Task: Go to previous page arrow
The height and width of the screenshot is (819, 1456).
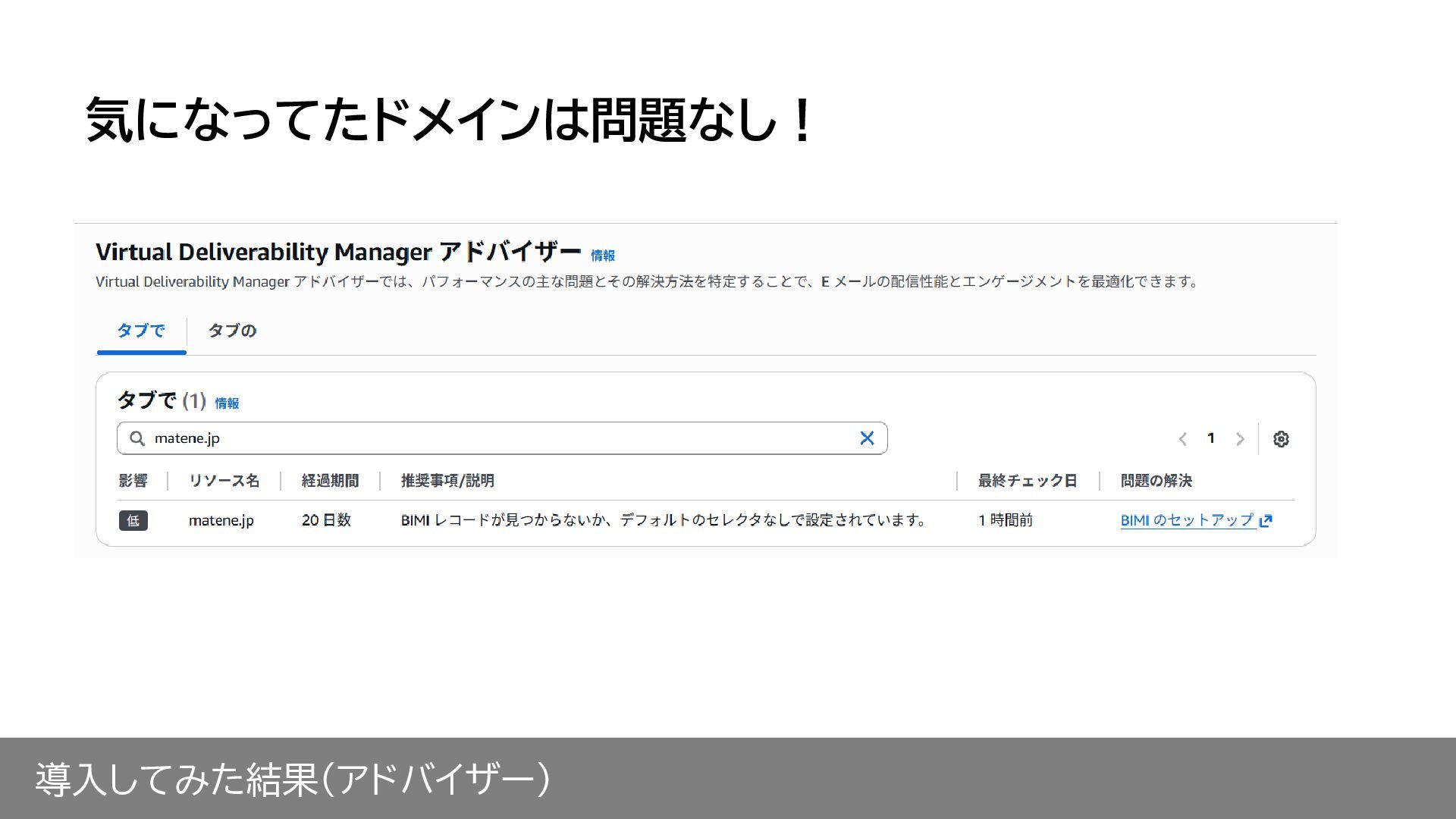Action: point(1182,439)
